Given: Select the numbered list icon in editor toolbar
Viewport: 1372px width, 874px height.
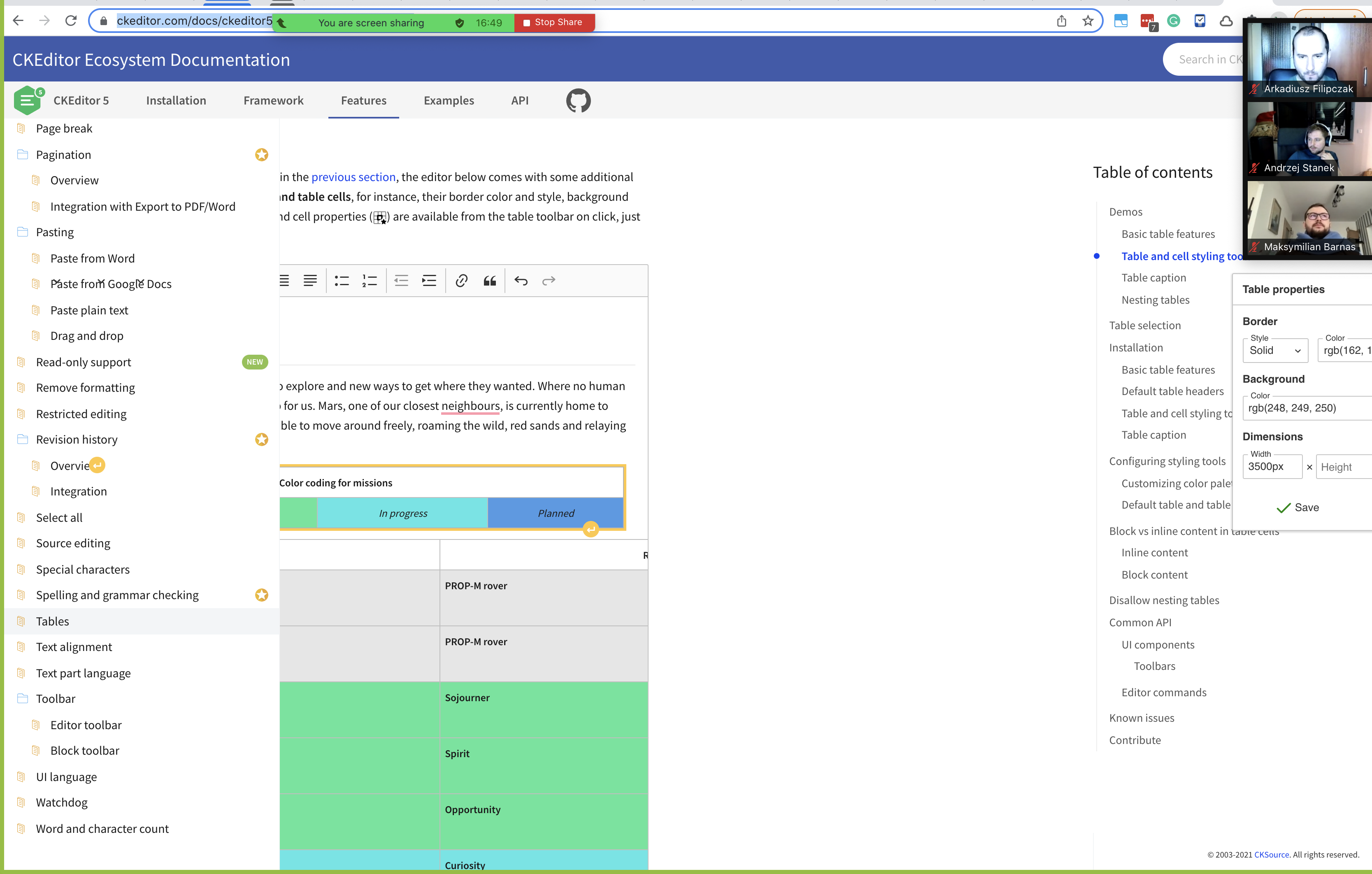Looking at the screenshot, I should pos(369,280).
